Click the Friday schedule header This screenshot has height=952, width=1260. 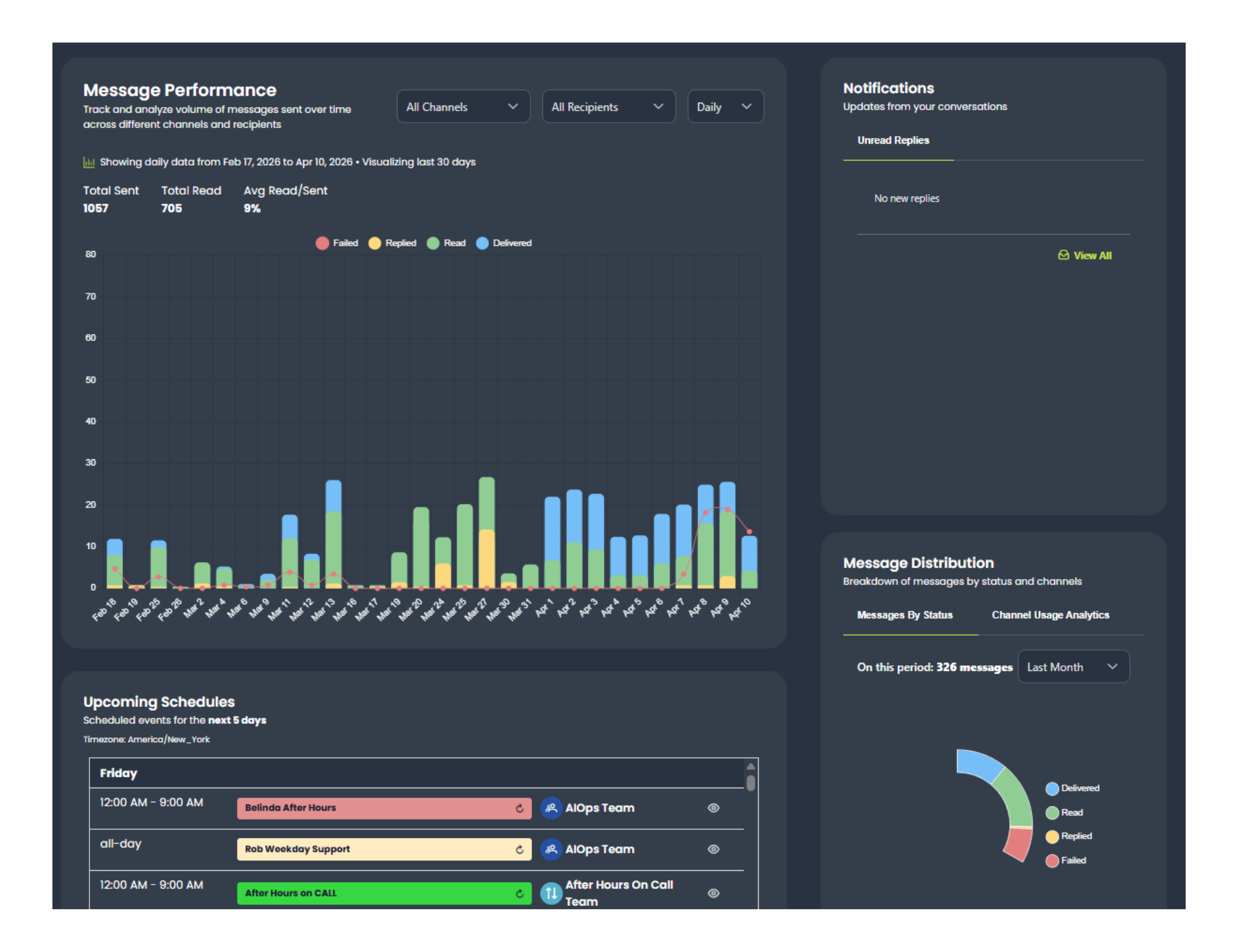click(x=416, y=773)
